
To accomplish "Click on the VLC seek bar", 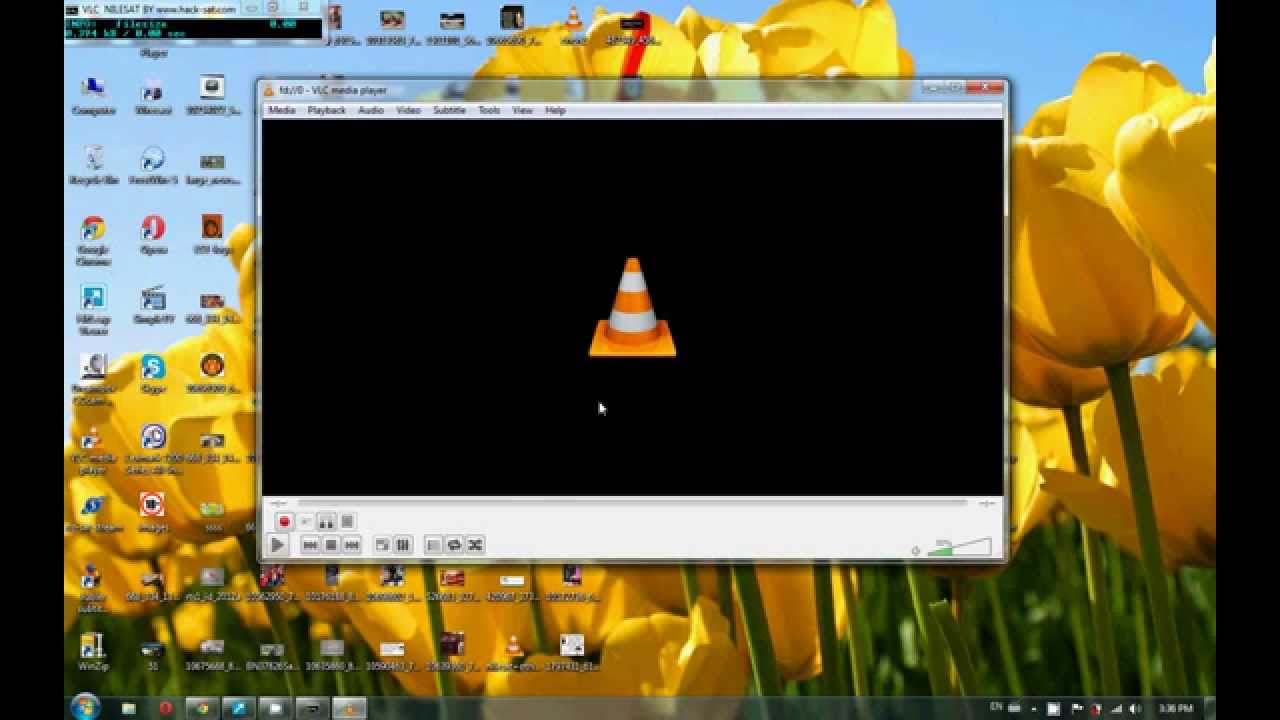I will pos(633,503).
